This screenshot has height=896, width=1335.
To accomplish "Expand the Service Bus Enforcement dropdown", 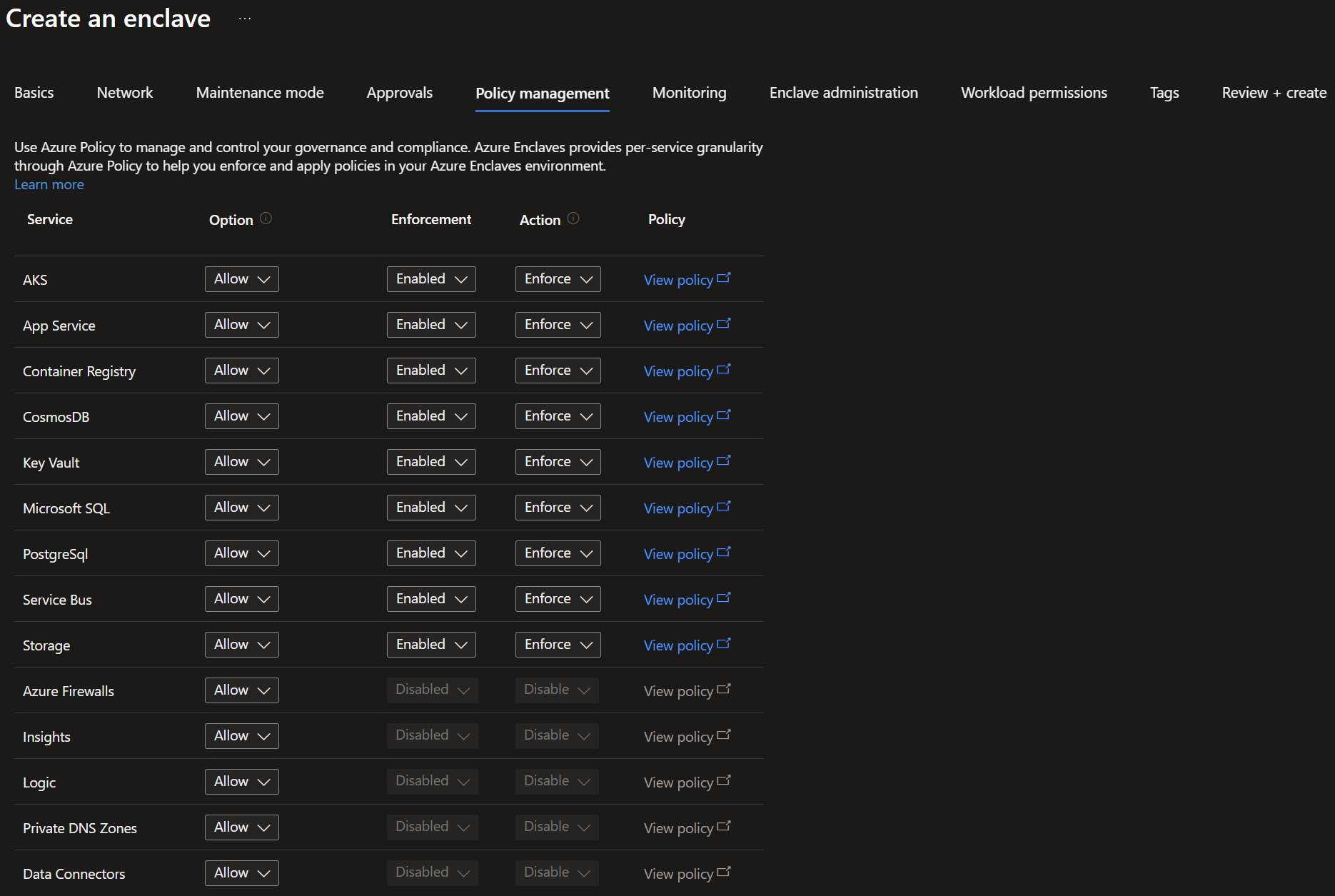I will 431,599.
